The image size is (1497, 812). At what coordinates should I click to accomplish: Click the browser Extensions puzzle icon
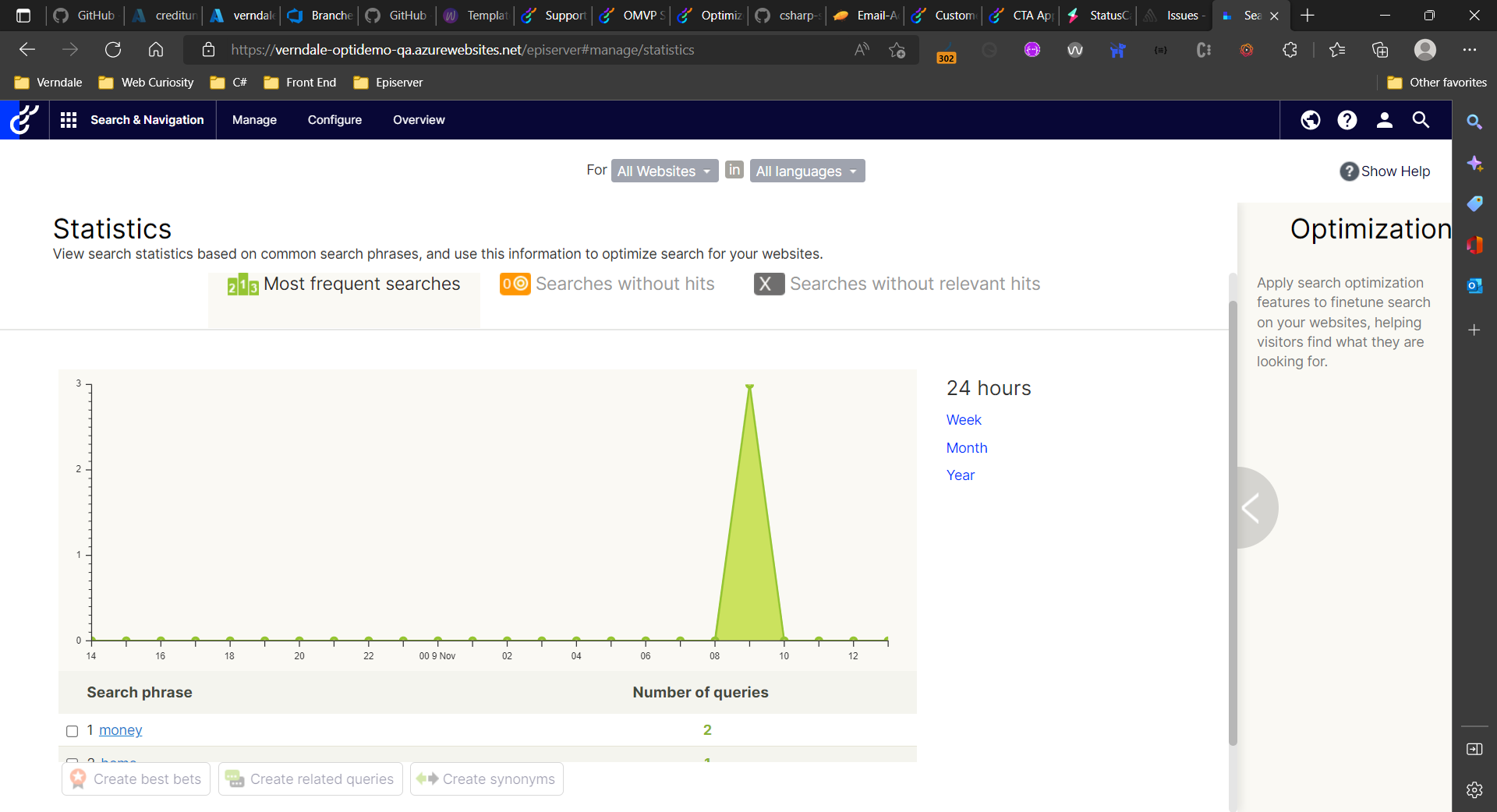(1290, 49)
